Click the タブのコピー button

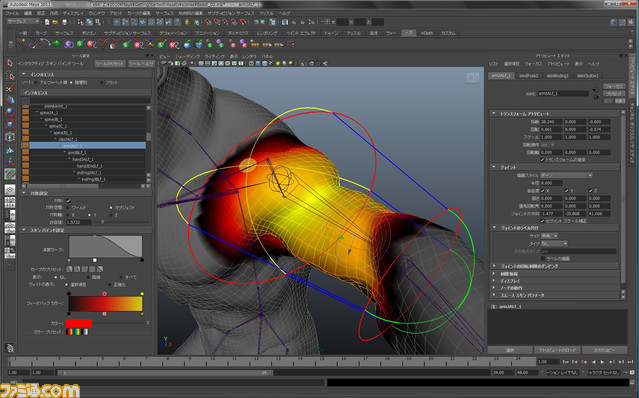pos(604,350)
